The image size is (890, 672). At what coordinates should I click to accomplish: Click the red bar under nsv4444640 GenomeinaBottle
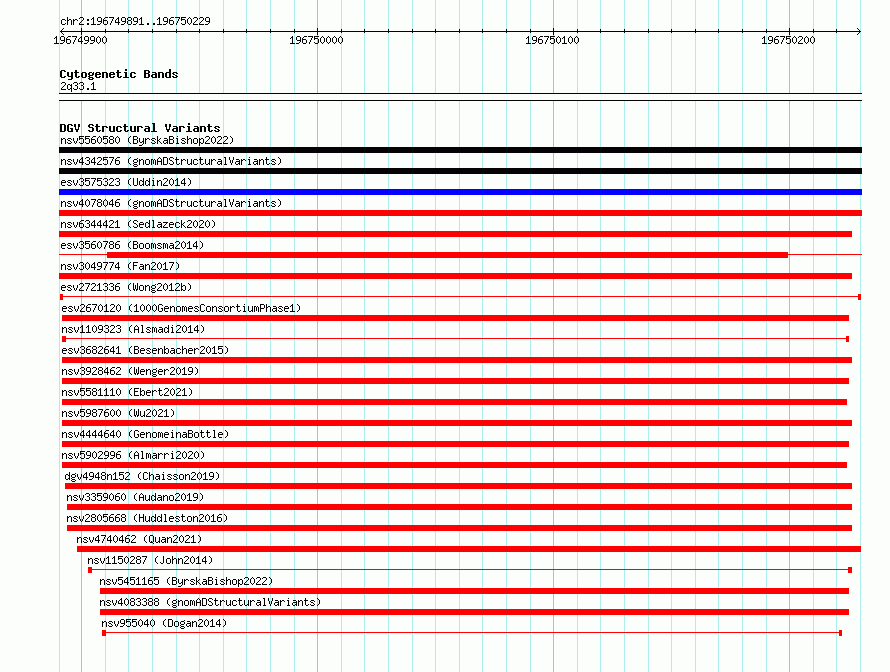pyautogui.click(x=455, y=444)
